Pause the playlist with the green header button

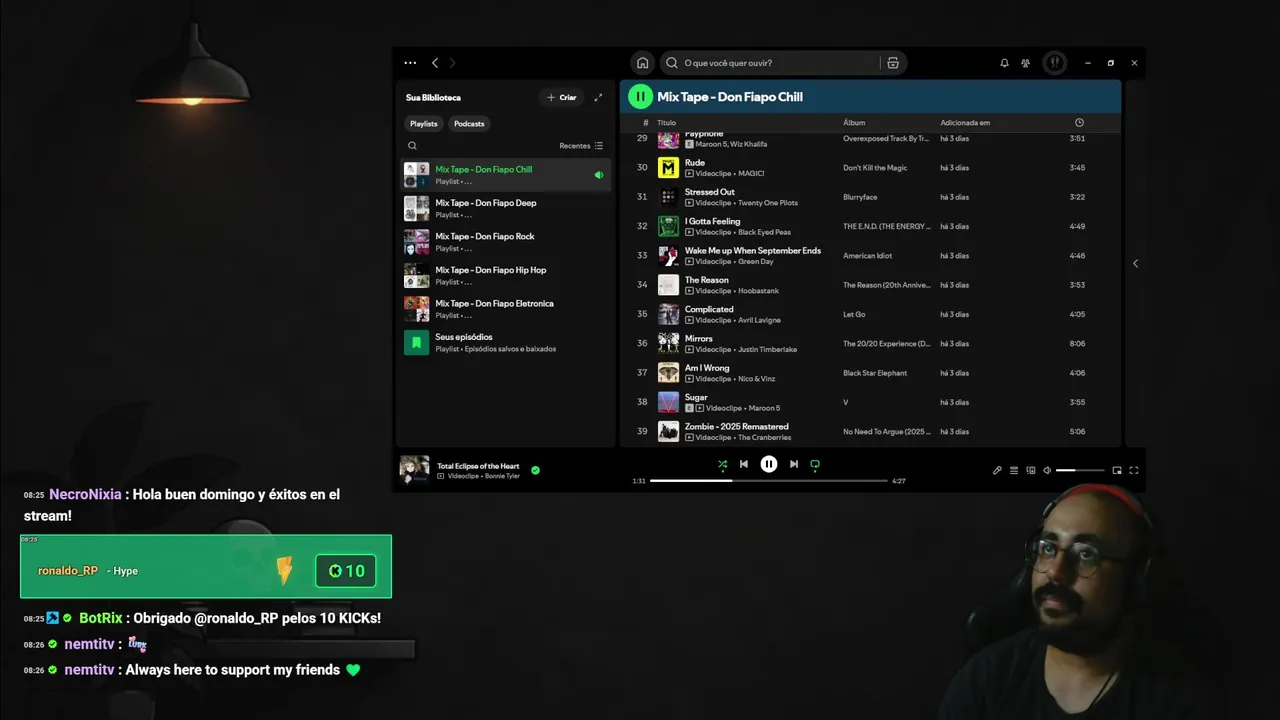click(640, 97)
